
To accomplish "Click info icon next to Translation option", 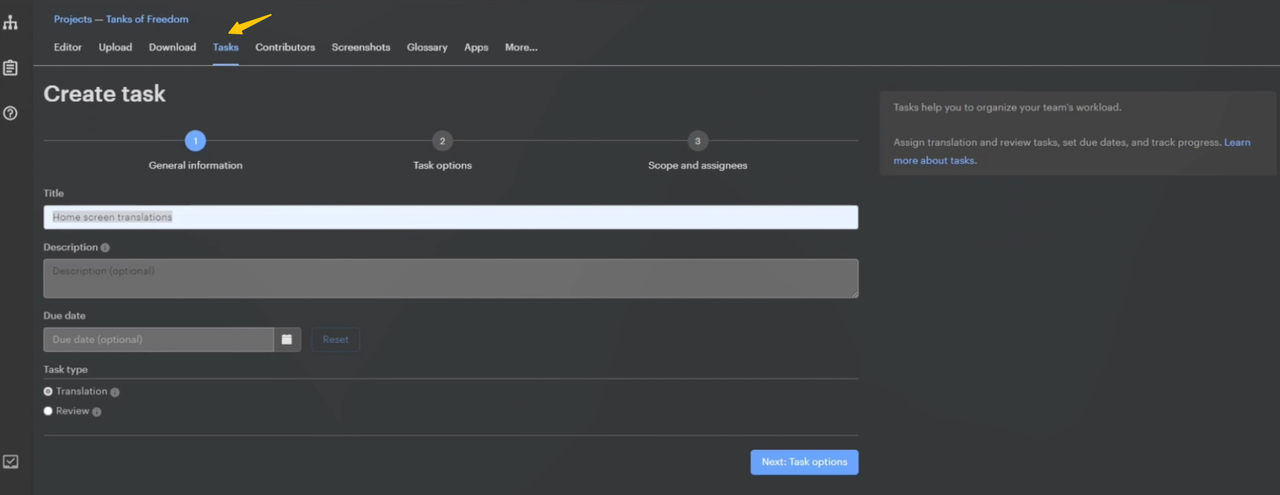I will (115, 393).
